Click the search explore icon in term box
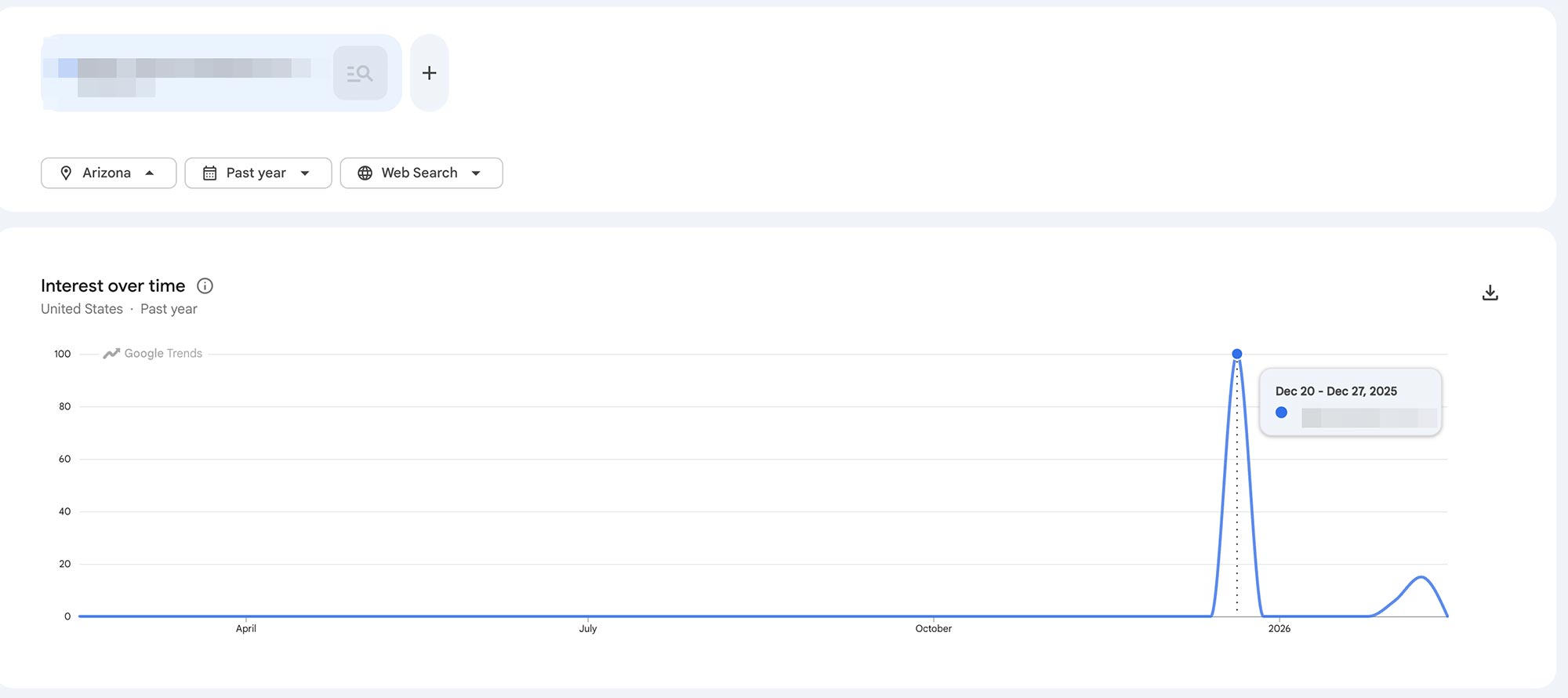The width and height of the screenshot is (1568, 698). [360, 74]
